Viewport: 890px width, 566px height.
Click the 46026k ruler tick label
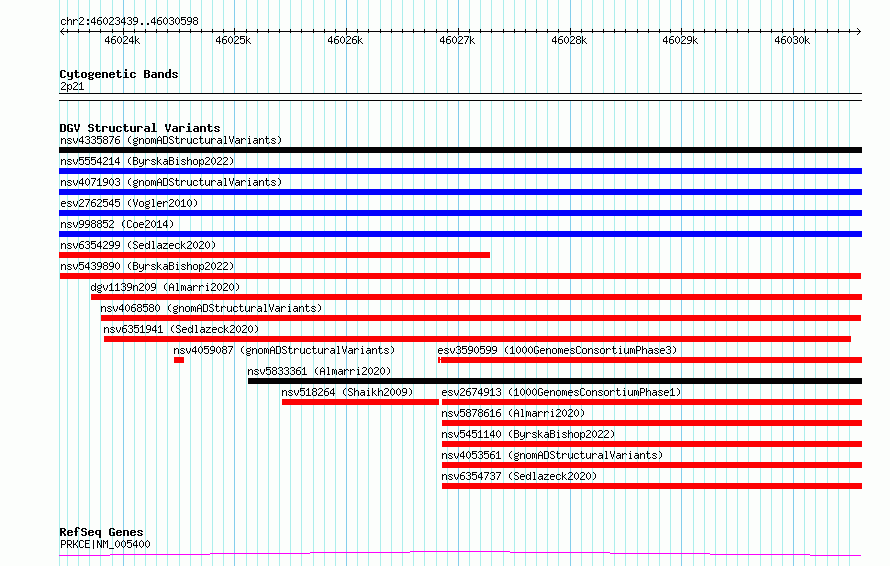click(x=345, y=40)
